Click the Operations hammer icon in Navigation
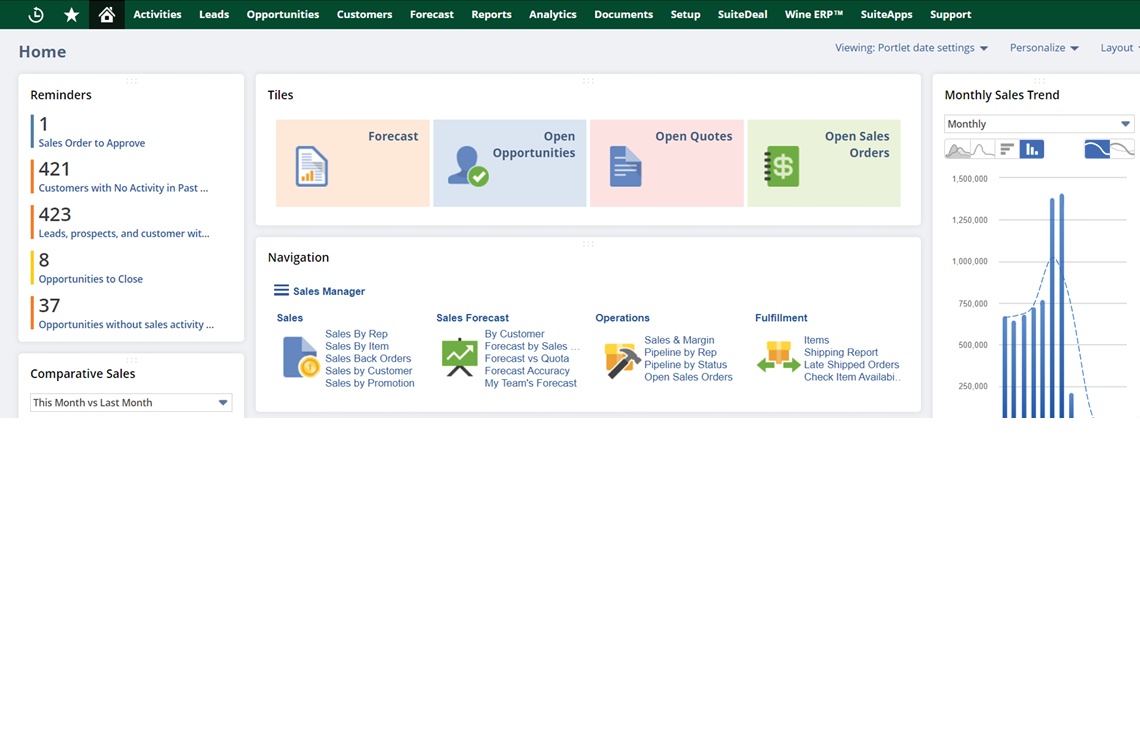This screenshot has width=1140, height=740. pos(621,360)
